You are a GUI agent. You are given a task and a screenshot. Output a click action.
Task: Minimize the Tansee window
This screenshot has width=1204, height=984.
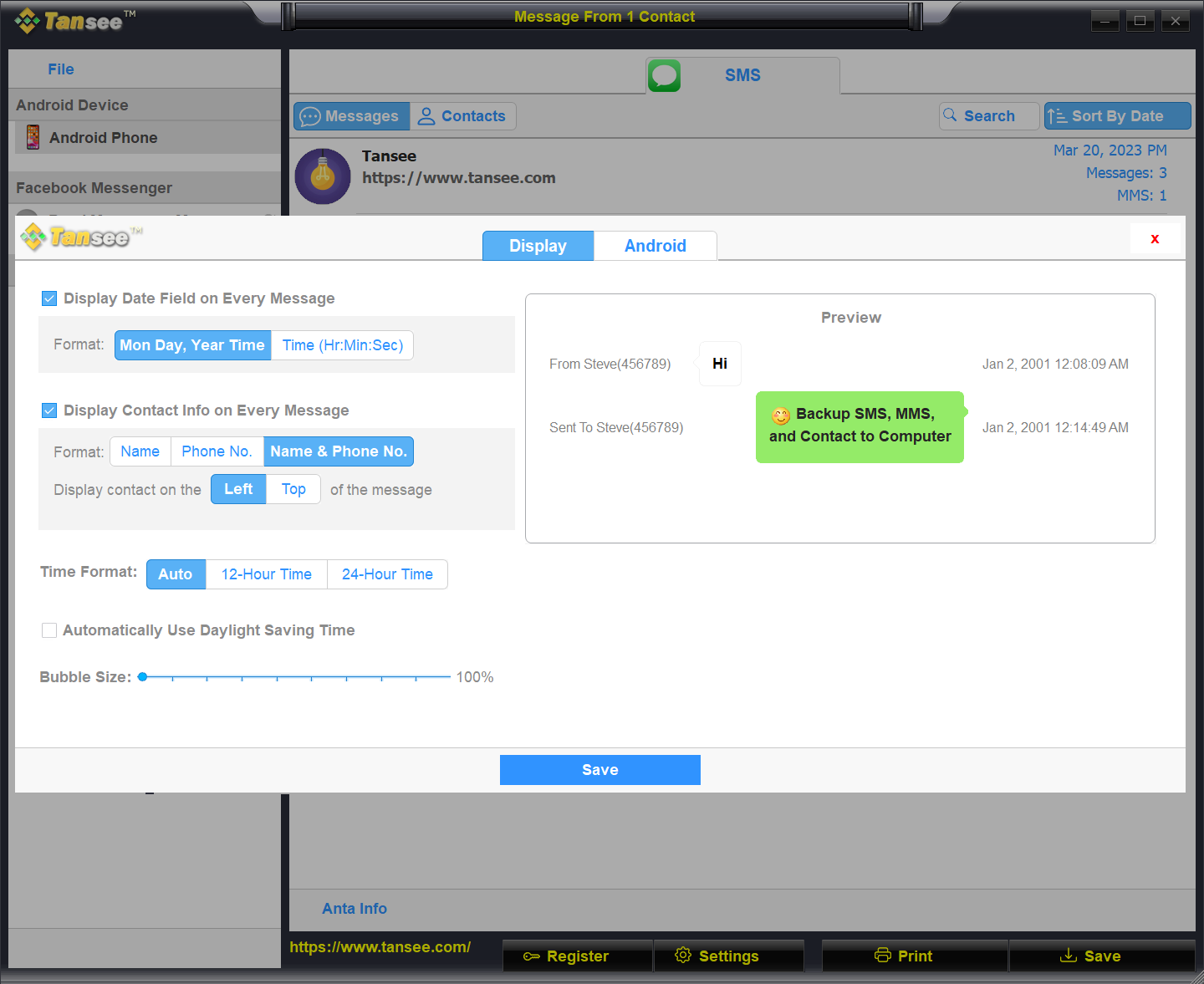point(1105,21)
